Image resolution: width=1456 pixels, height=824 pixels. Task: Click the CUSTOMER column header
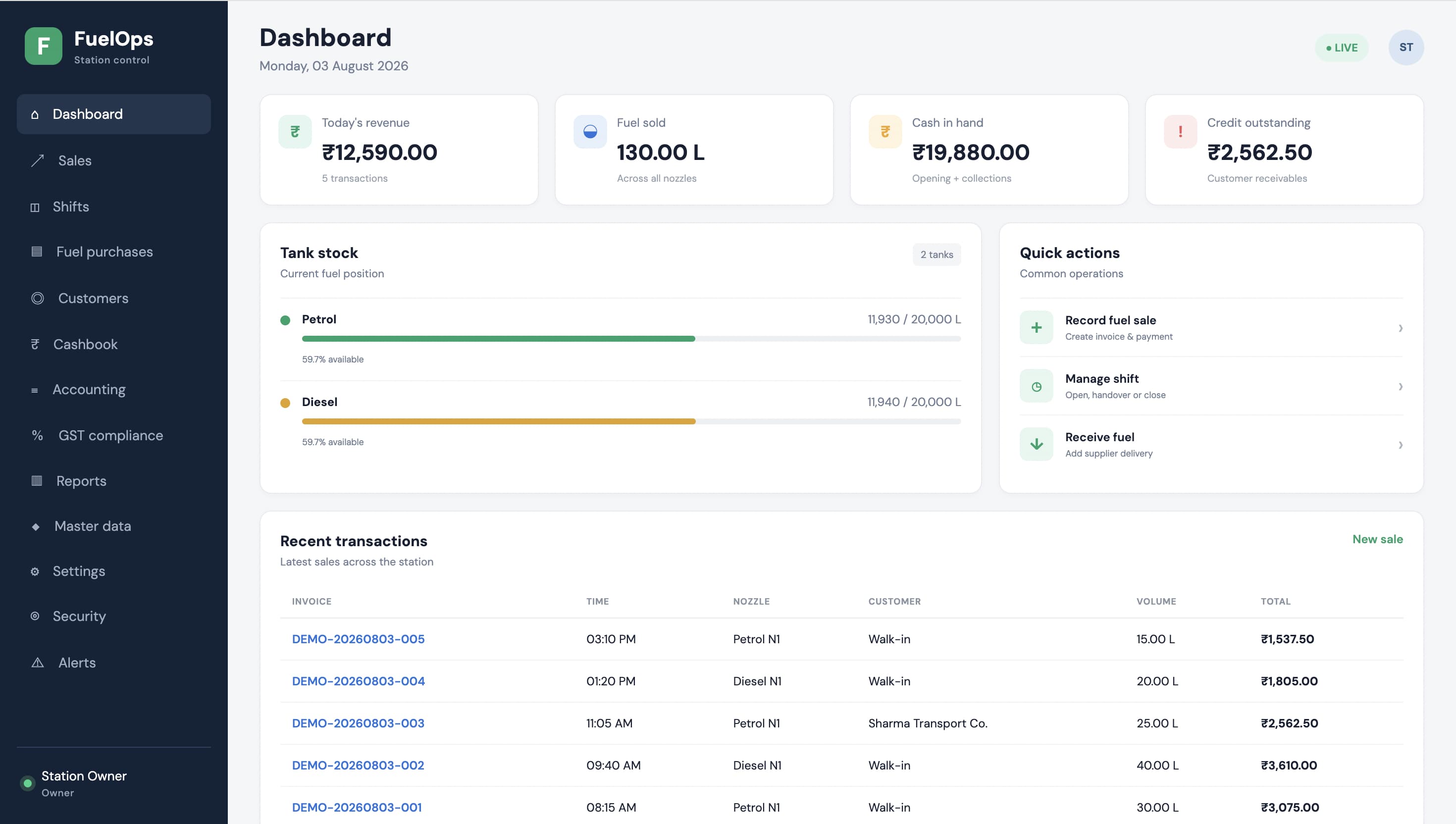pyautogui.click(x=895, y=601)
